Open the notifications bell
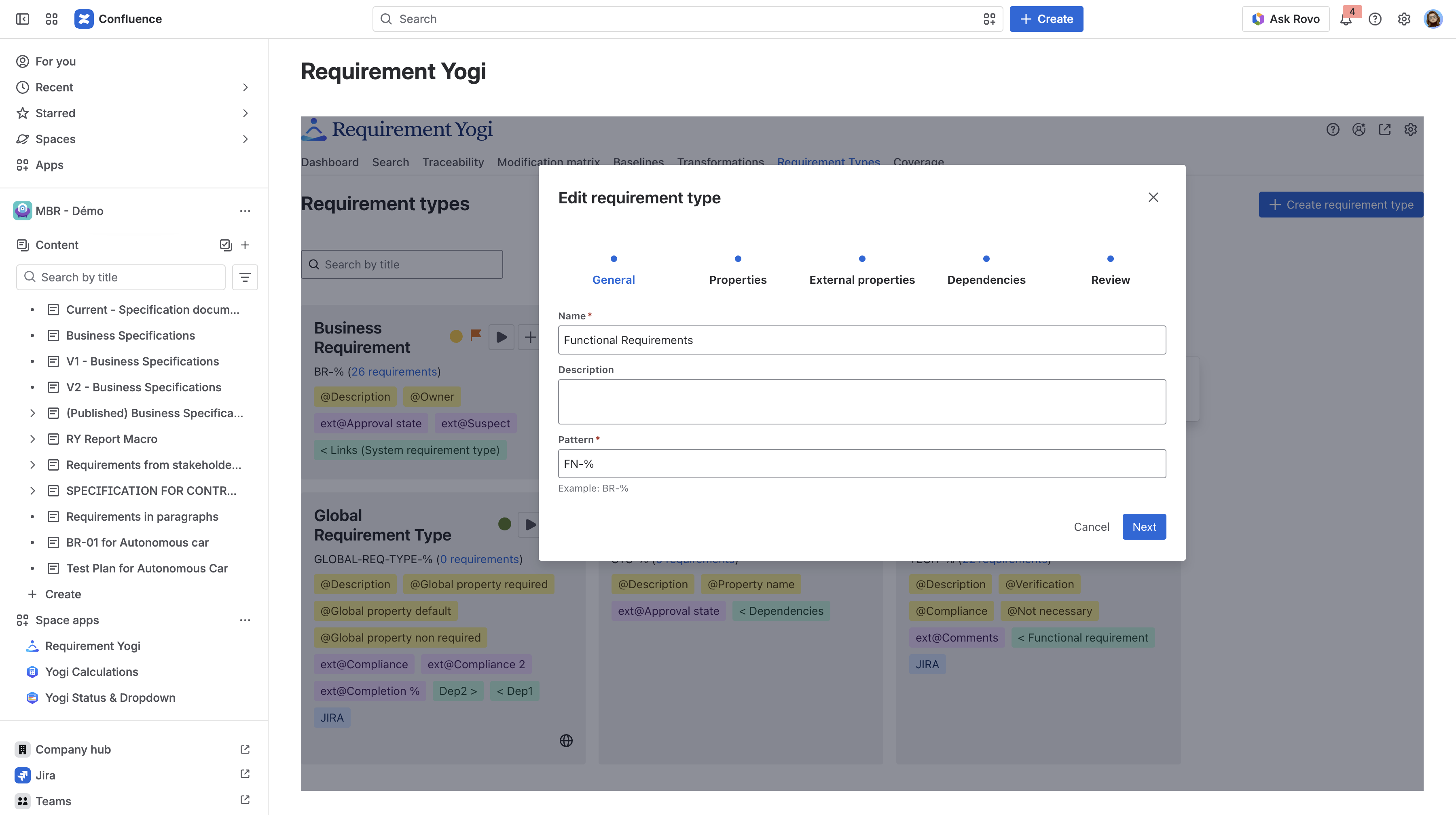Screen dimensions: 1456x815 [x=1346, y=20]
